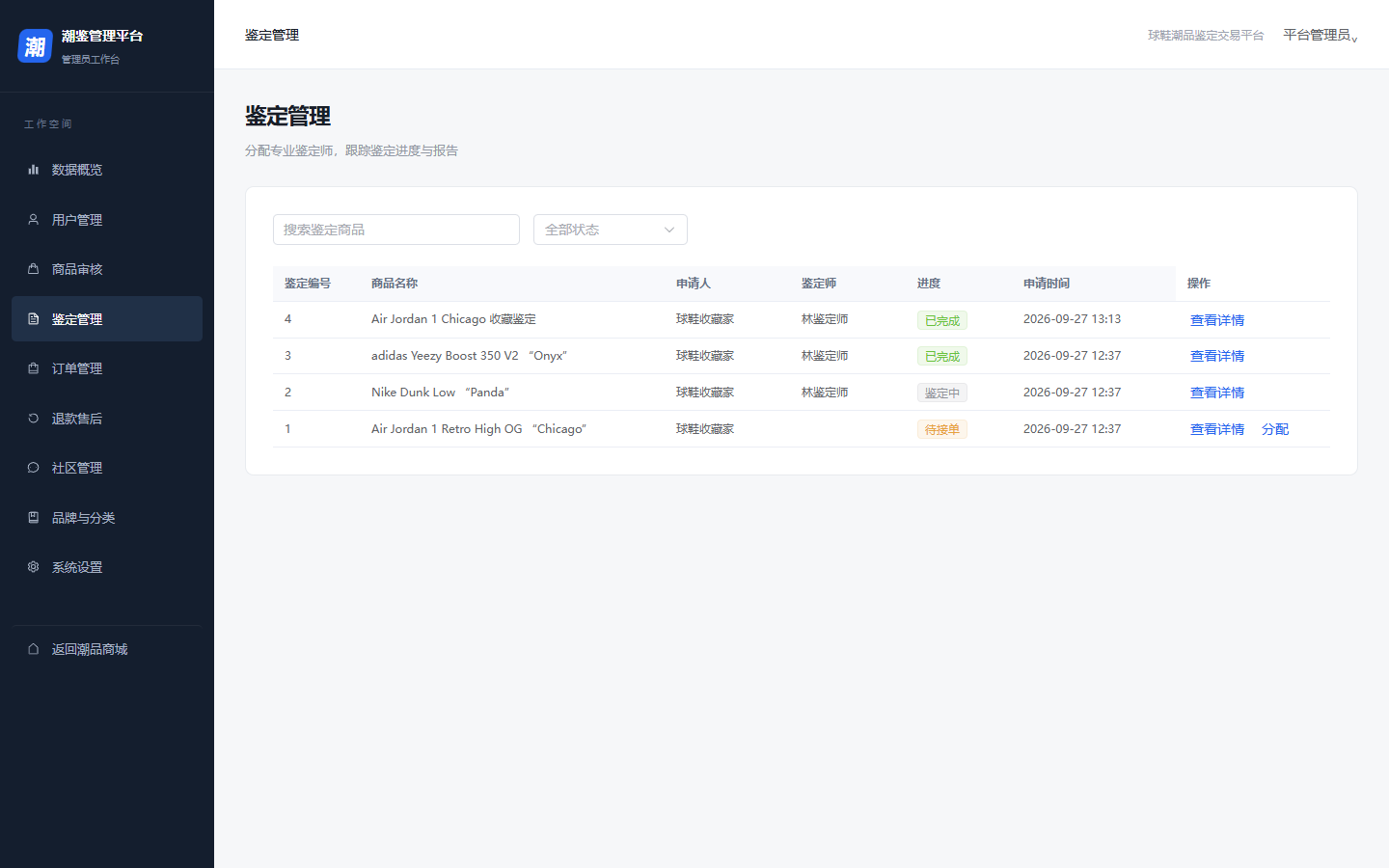Image resolution: width=1389 pixels, height=868 pixels.
Task: Click 查看详情 for adidas Yeezy Boost 350 V2
Action: pos(1216,356)
